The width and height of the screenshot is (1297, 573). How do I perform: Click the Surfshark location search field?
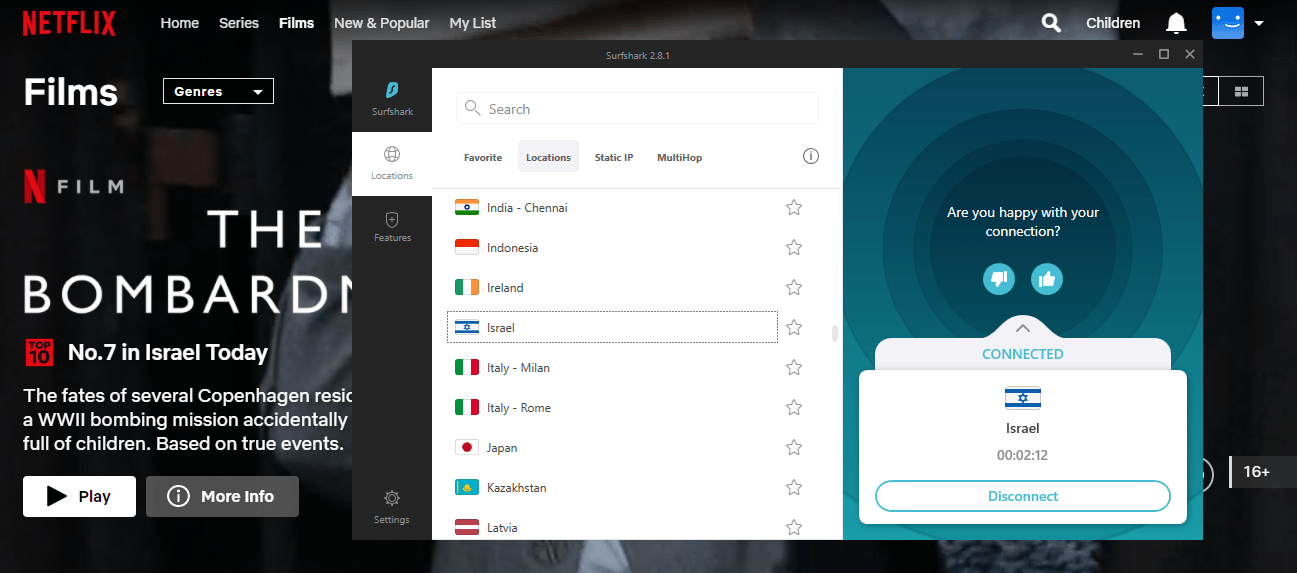click(x=637, y=109)
